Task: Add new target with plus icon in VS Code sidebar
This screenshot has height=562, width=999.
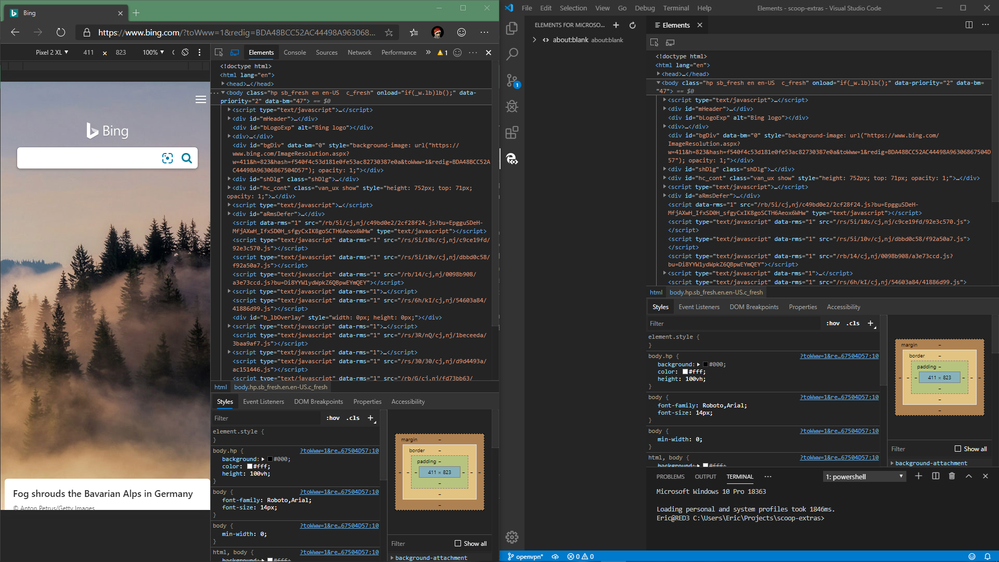Action: (x=616, y=25)
